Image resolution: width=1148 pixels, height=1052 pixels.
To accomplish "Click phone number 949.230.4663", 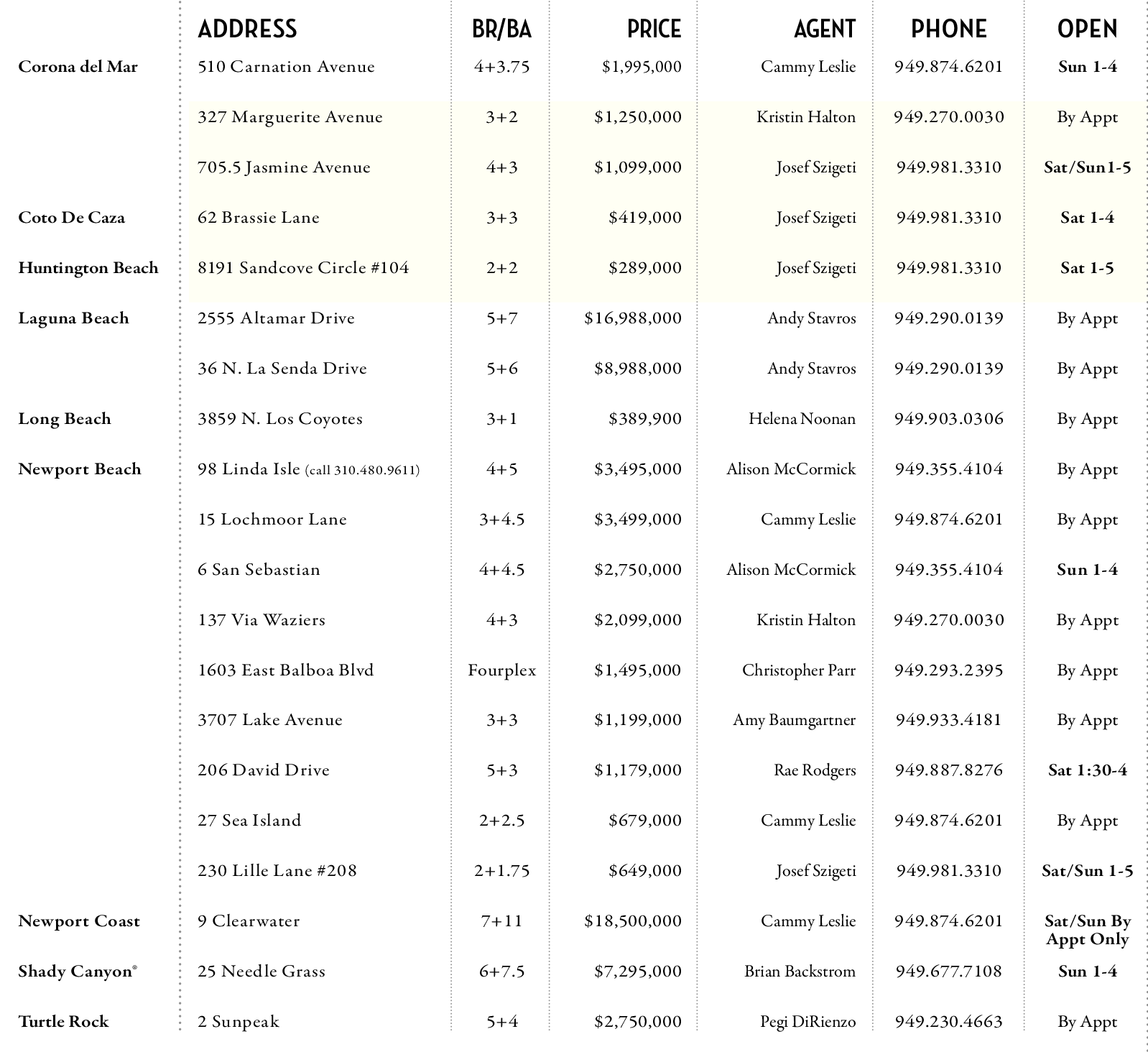I will tap(948, 1022).
